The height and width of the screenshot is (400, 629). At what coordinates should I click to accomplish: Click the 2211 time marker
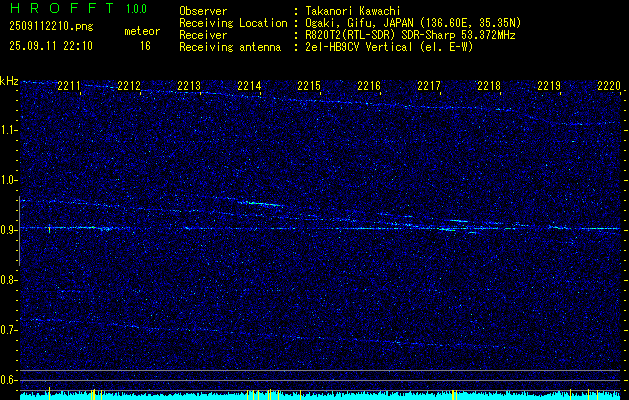click(x=69, y=87)
